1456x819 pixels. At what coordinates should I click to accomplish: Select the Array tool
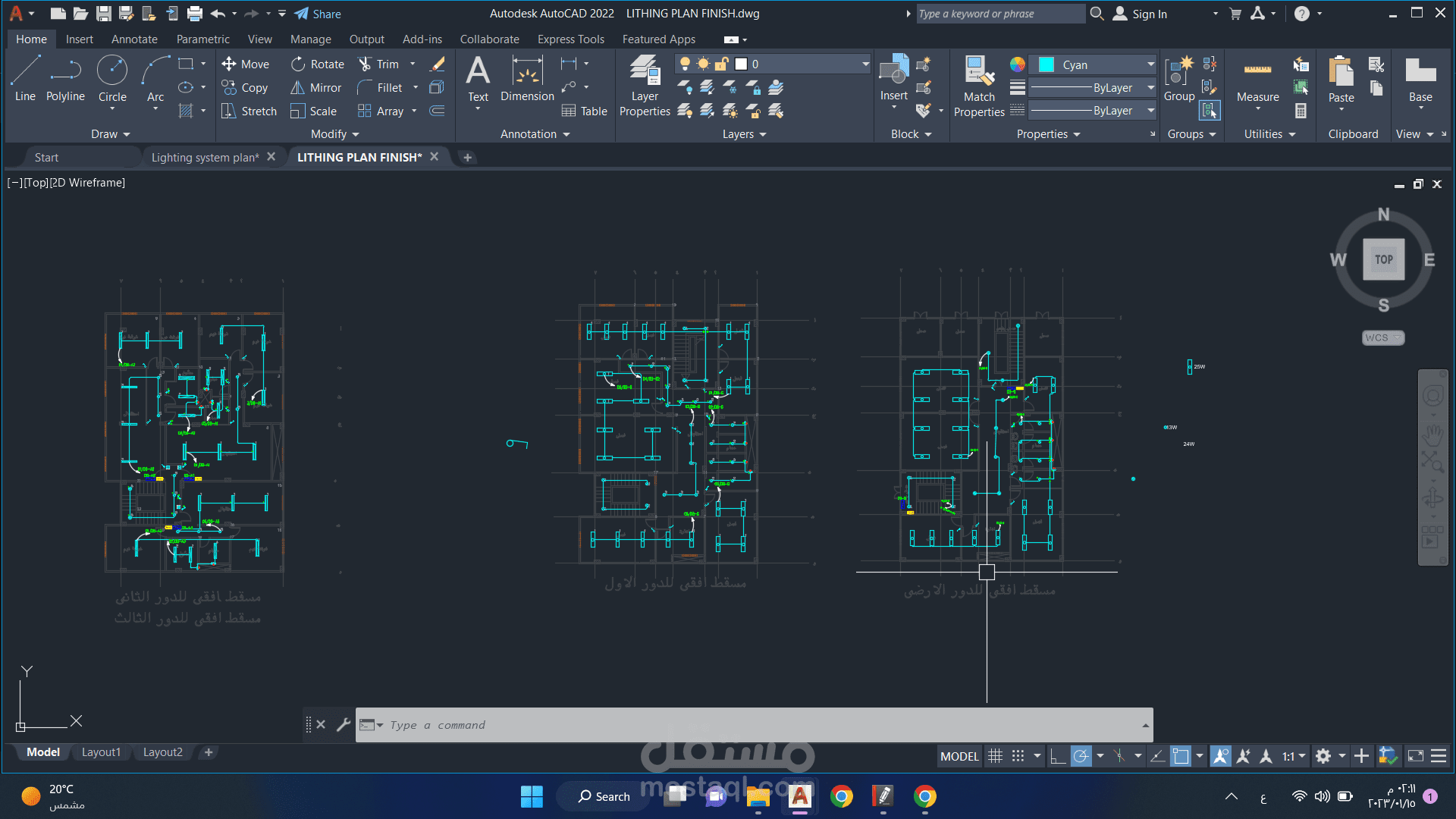click(x=381, y=111)
